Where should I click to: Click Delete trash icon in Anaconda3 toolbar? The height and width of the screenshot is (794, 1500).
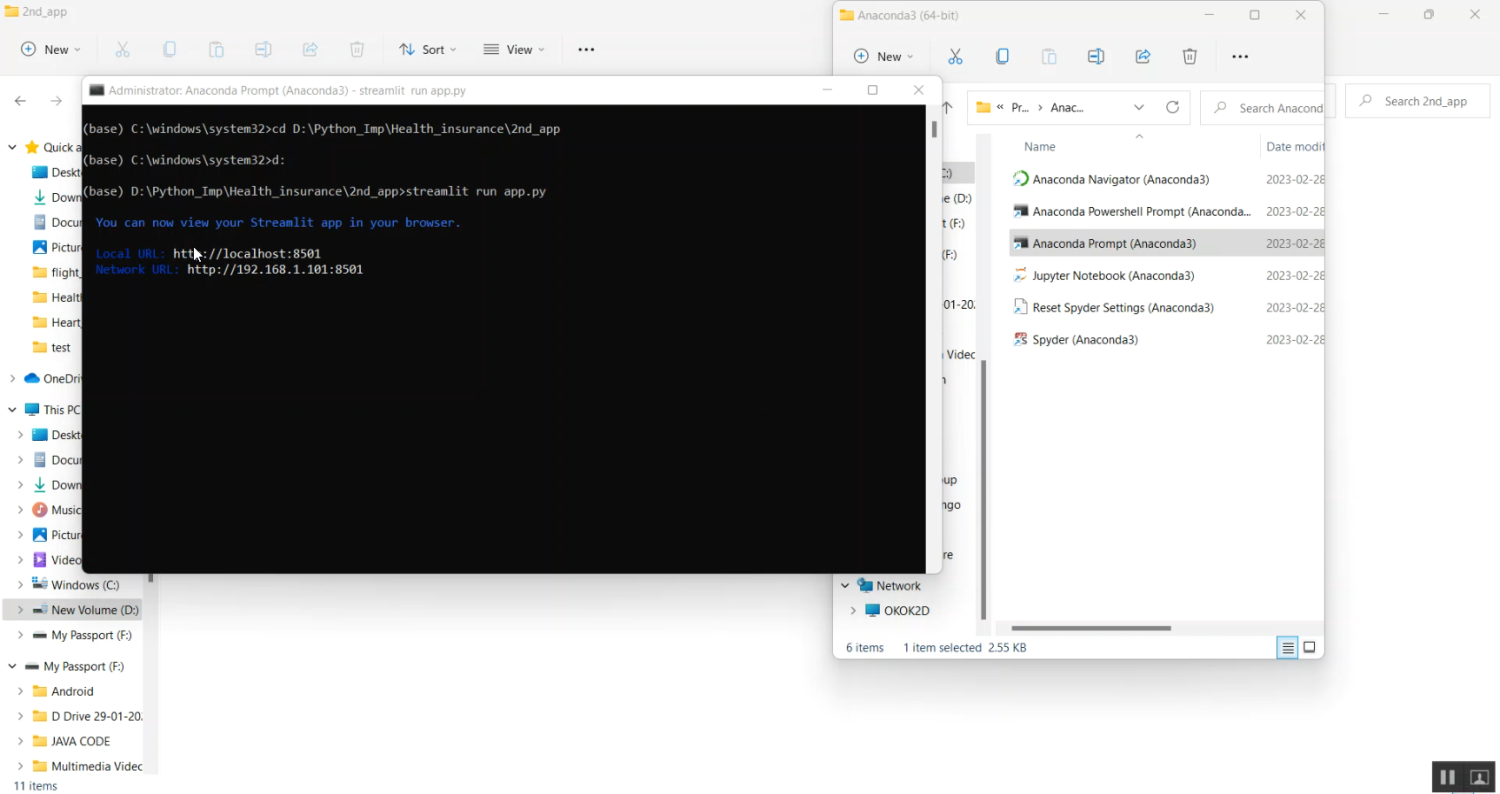pyautogui.click(x=1189, y=57)
